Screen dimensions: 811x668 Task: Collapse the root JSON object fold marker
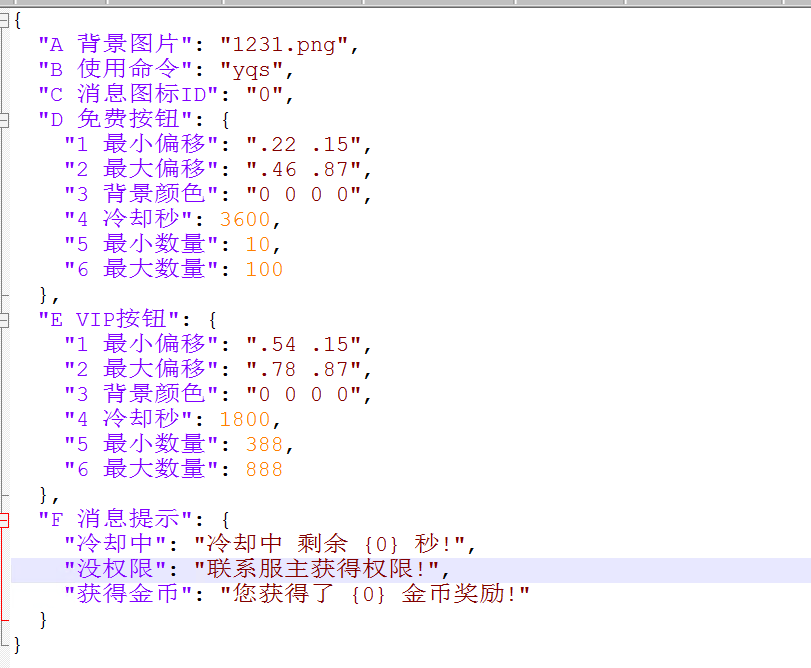[x=4, y=20]
